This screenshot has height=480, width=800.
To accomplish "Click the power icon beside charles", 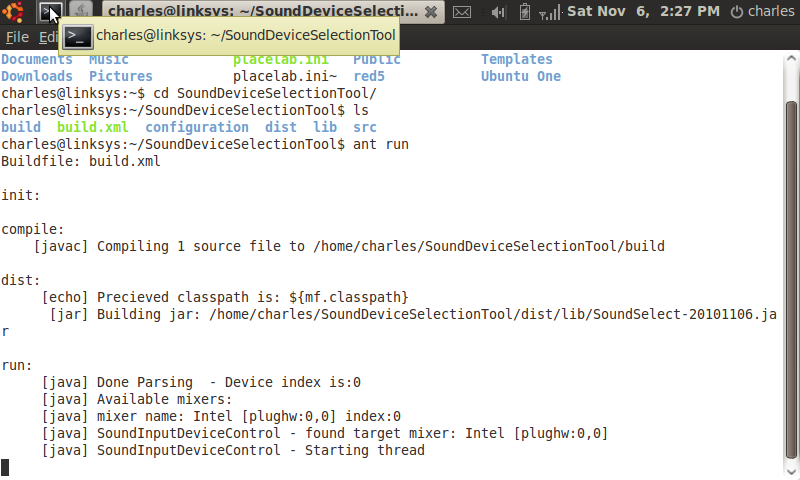I will [737, 12].
